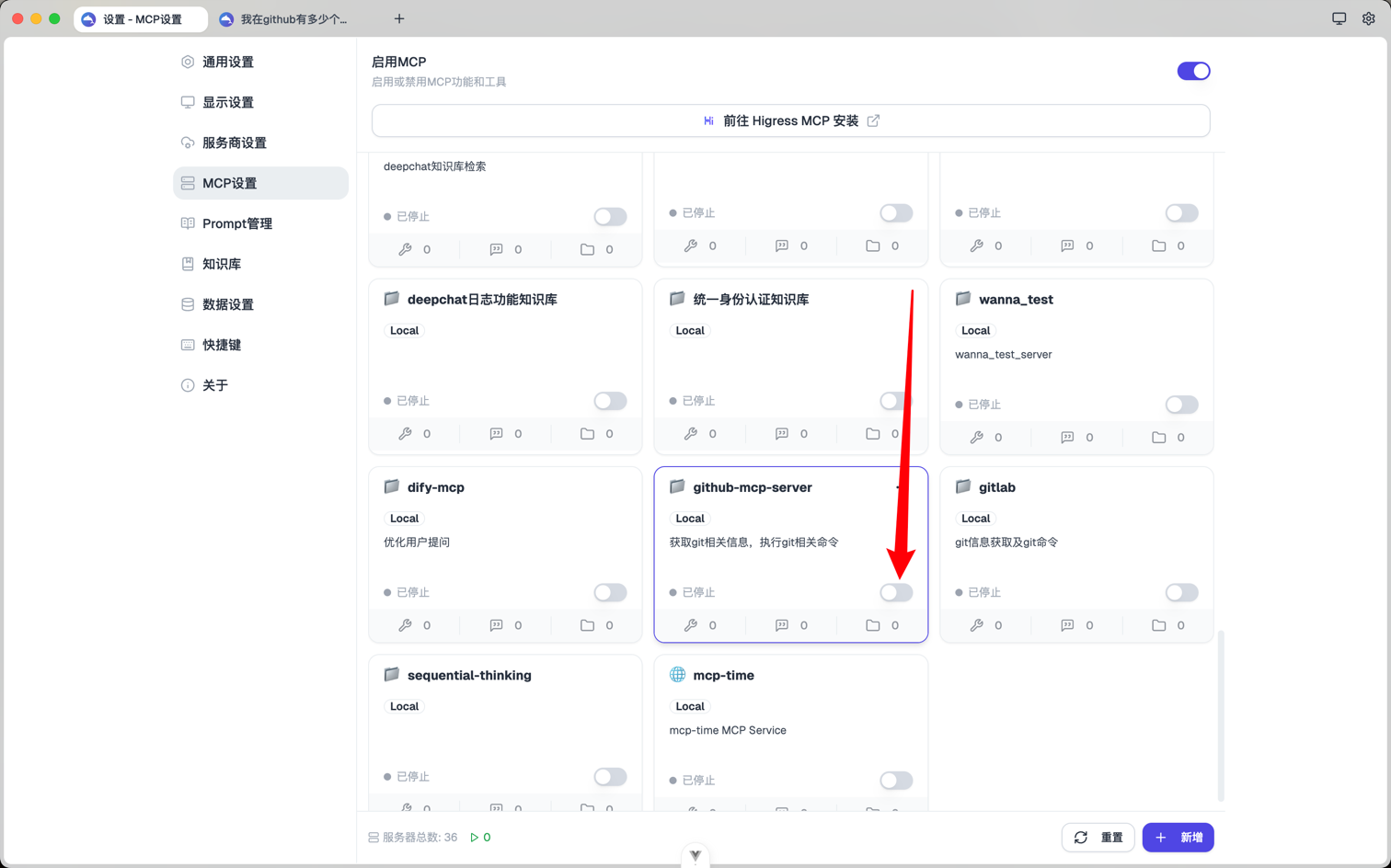The width and height of the screenshot is (1391, 868).
Task: Click the resources folder icon on dify-mcp card
Action: tap(587, 625)
